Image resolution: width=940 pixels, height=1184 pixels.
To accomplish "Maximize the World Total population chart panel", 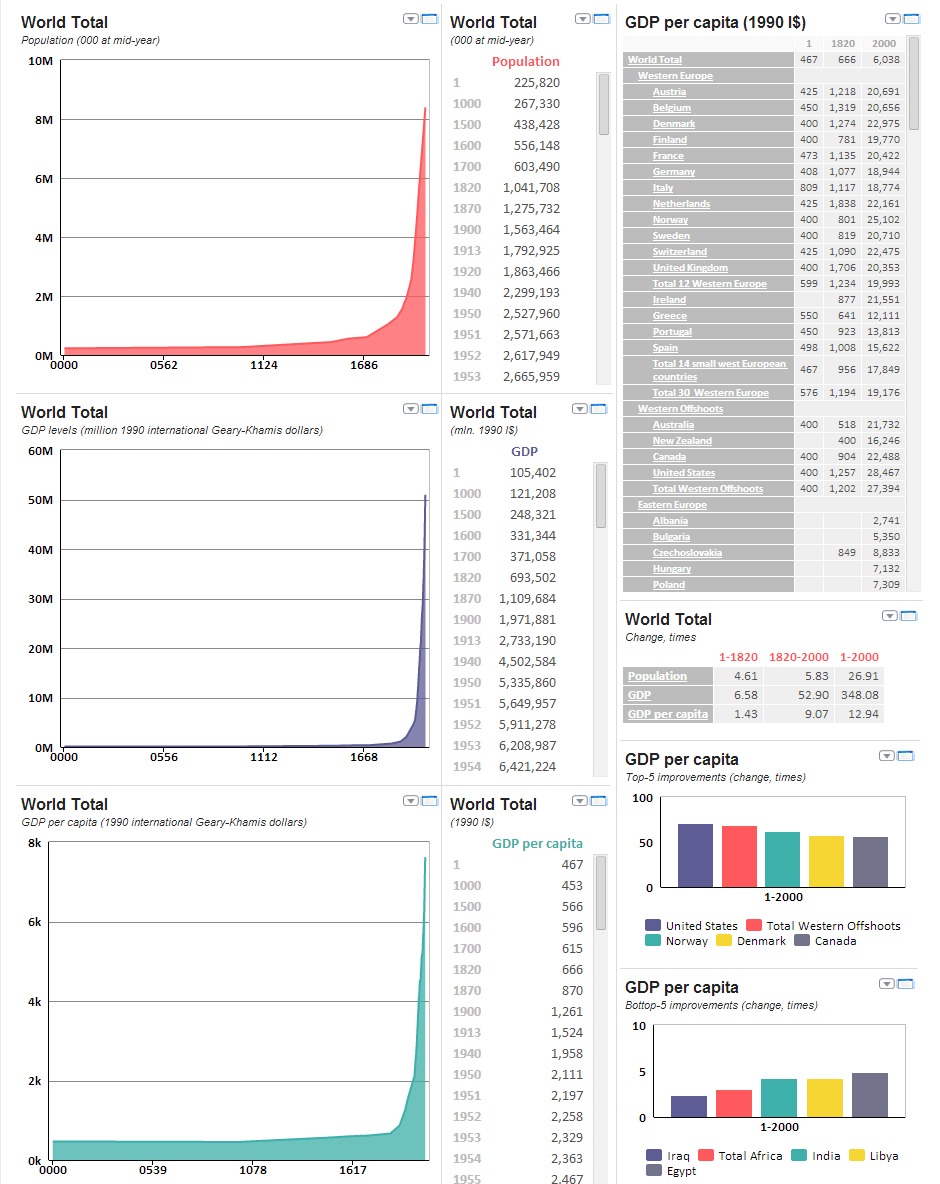I will click(430, 18).
